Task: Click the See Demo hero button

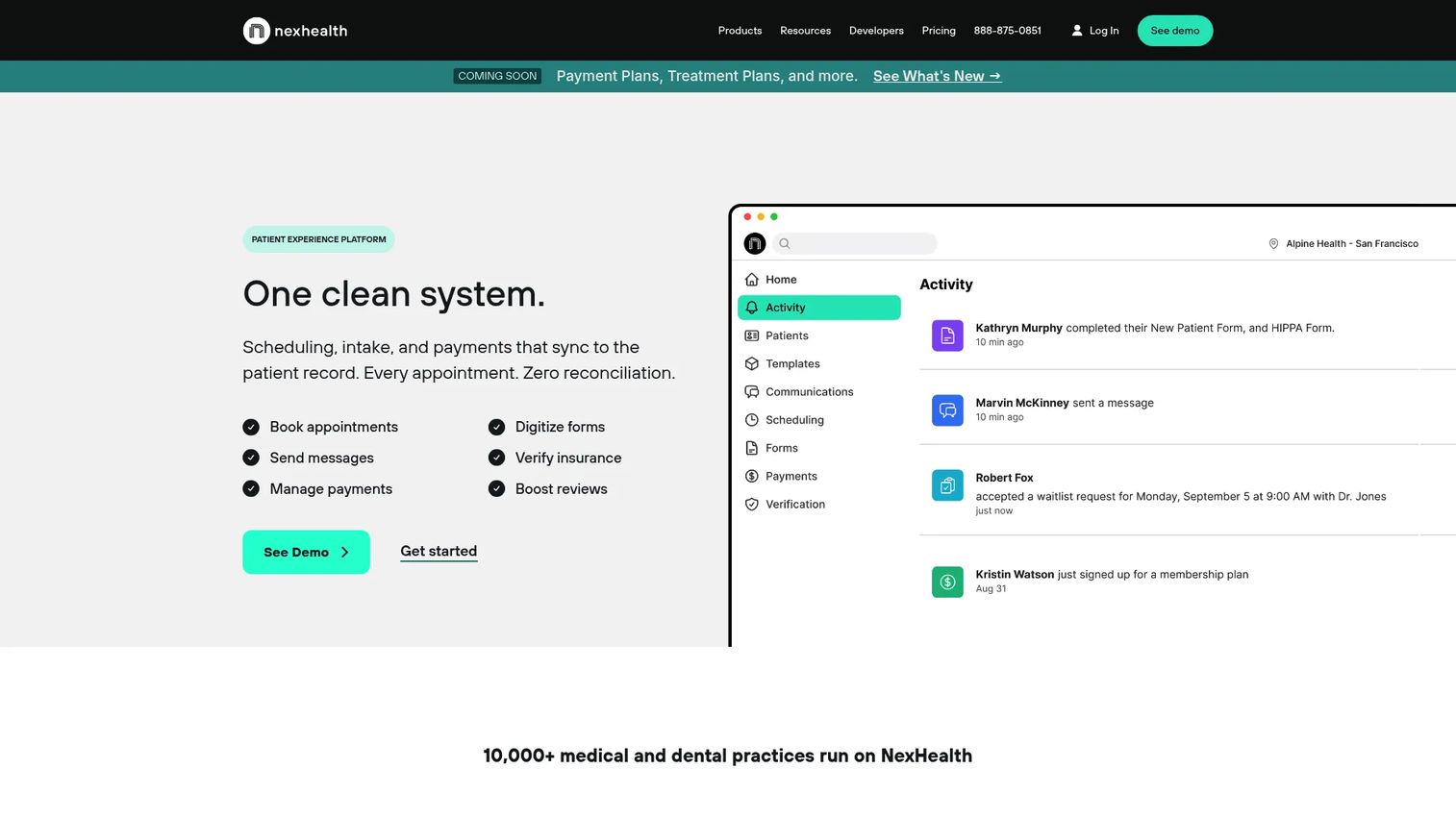Action: pyautogui.click(x=306, y=552)
